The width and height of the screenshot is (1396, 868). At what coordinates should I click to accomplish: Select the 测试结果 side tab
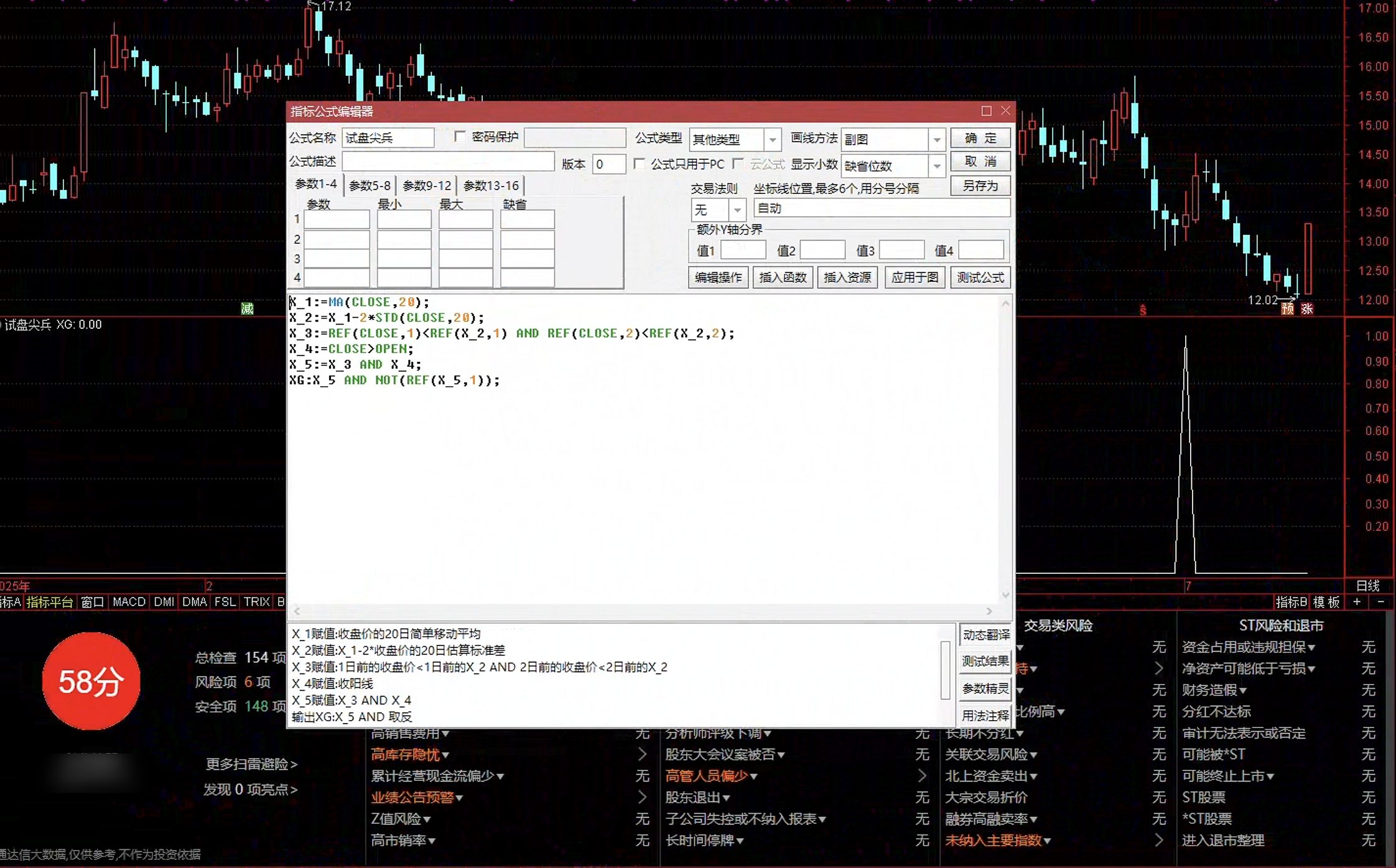[x=985, y=662]
